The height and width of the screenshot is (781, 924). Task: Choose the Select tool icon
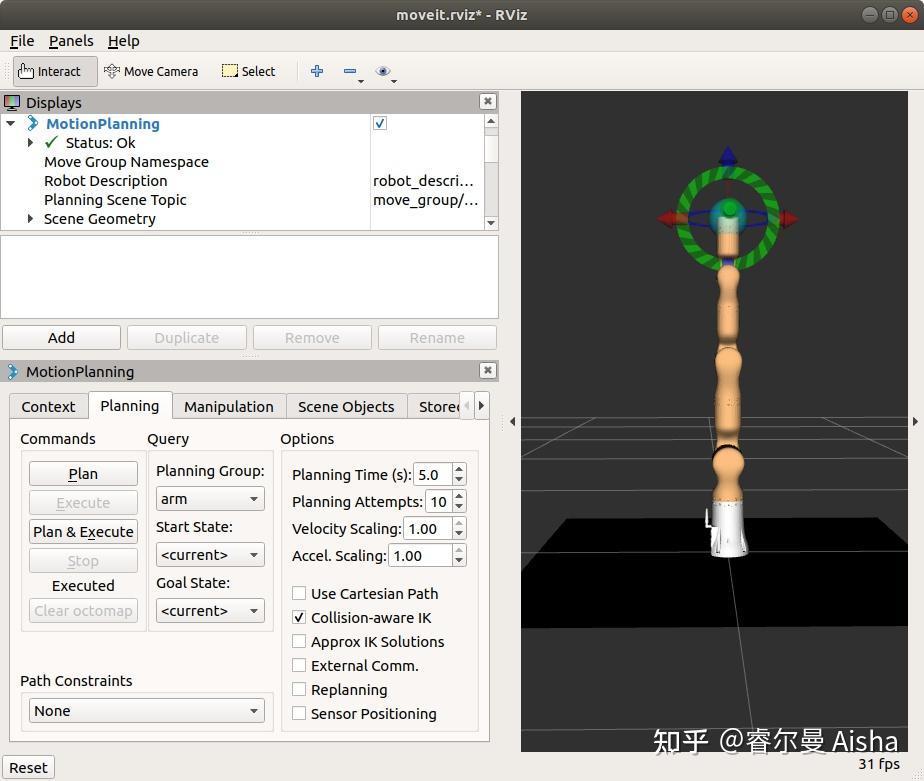pos(248,71)
